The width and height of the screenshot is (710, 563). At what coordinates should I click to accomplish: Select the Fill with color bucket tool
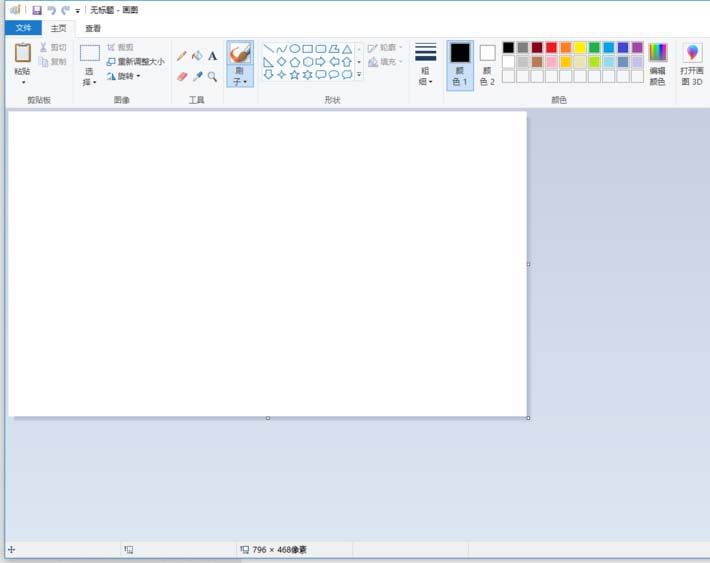(197, 56)
